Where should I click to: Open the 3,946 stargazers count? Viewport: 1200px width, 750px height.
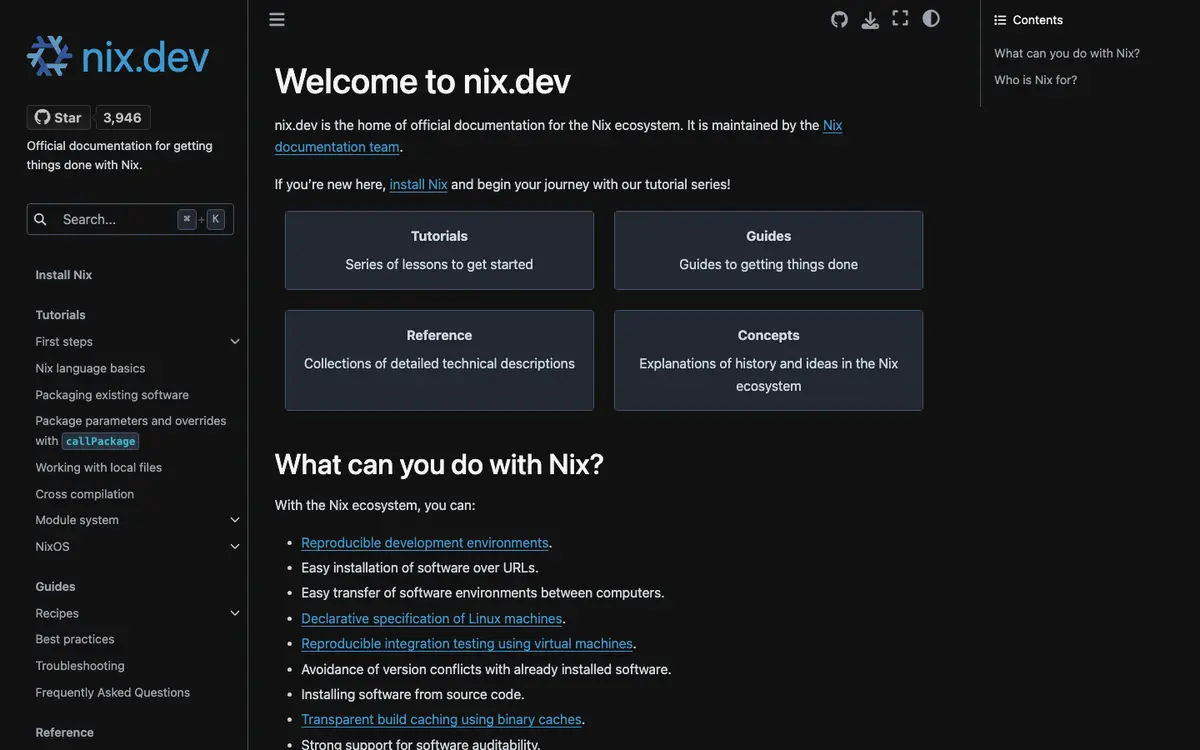click(122, 117)
